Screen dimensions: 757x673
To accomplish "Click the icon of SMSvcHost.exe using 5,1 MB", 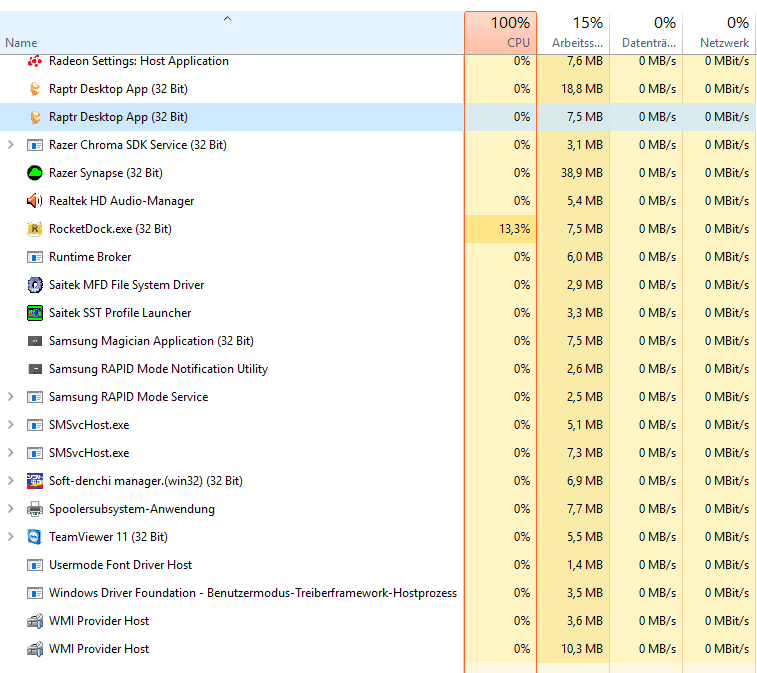I will (x=35, y=425).
